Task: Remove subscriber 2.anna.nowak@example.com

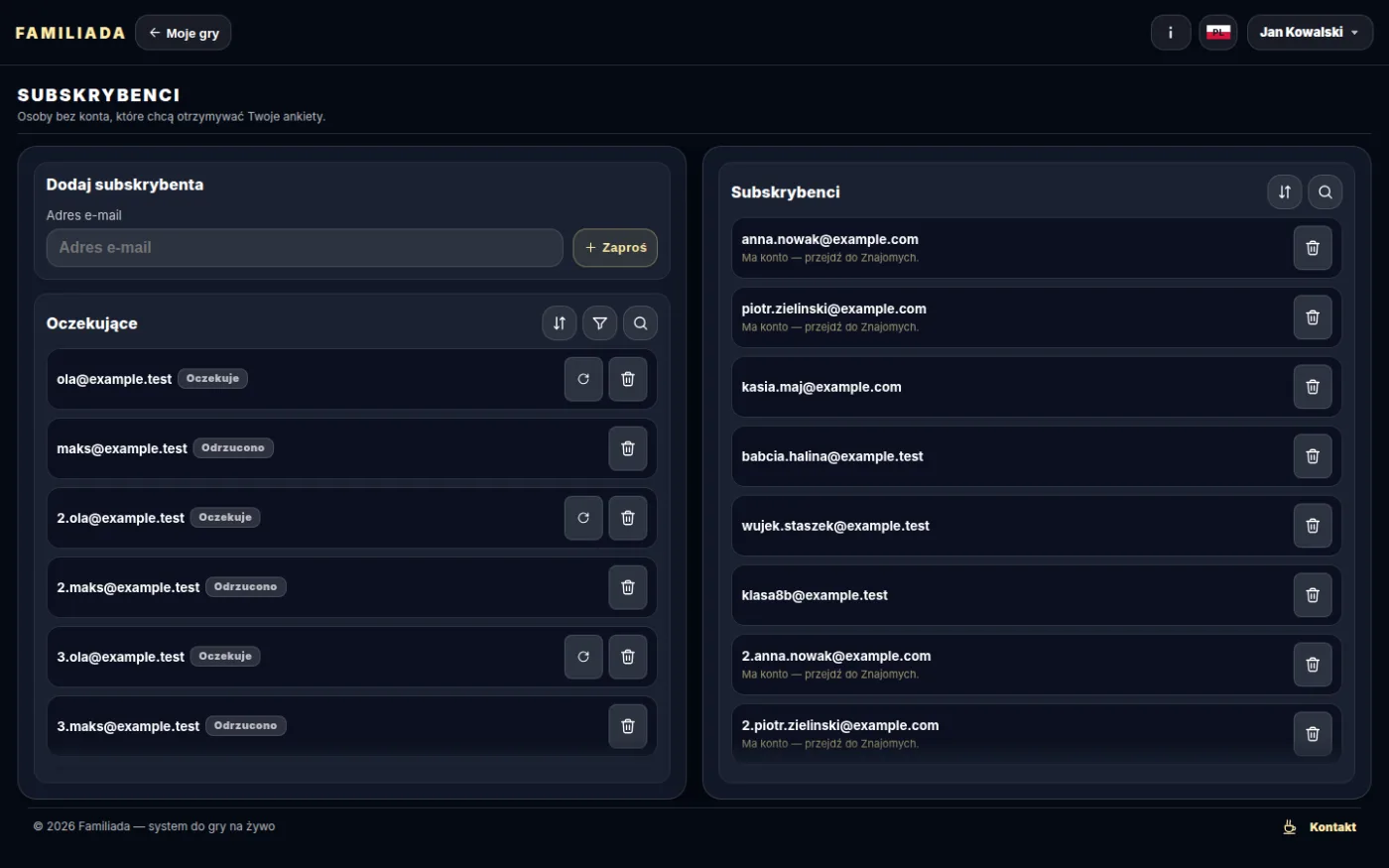Action: tap(1313, 665)
